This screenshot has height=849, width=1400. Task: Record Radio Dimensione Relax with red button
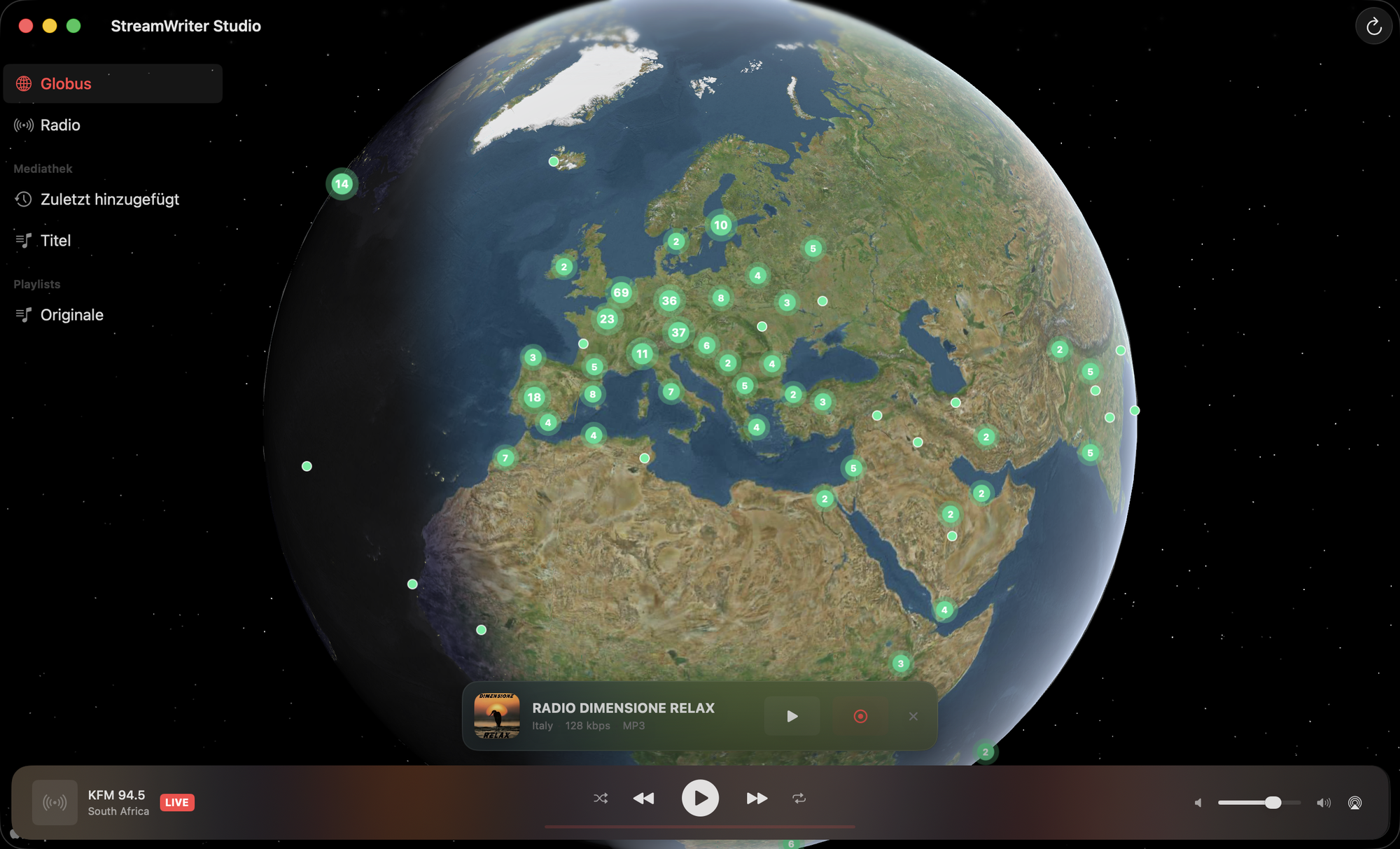click(x=860, y=716)
